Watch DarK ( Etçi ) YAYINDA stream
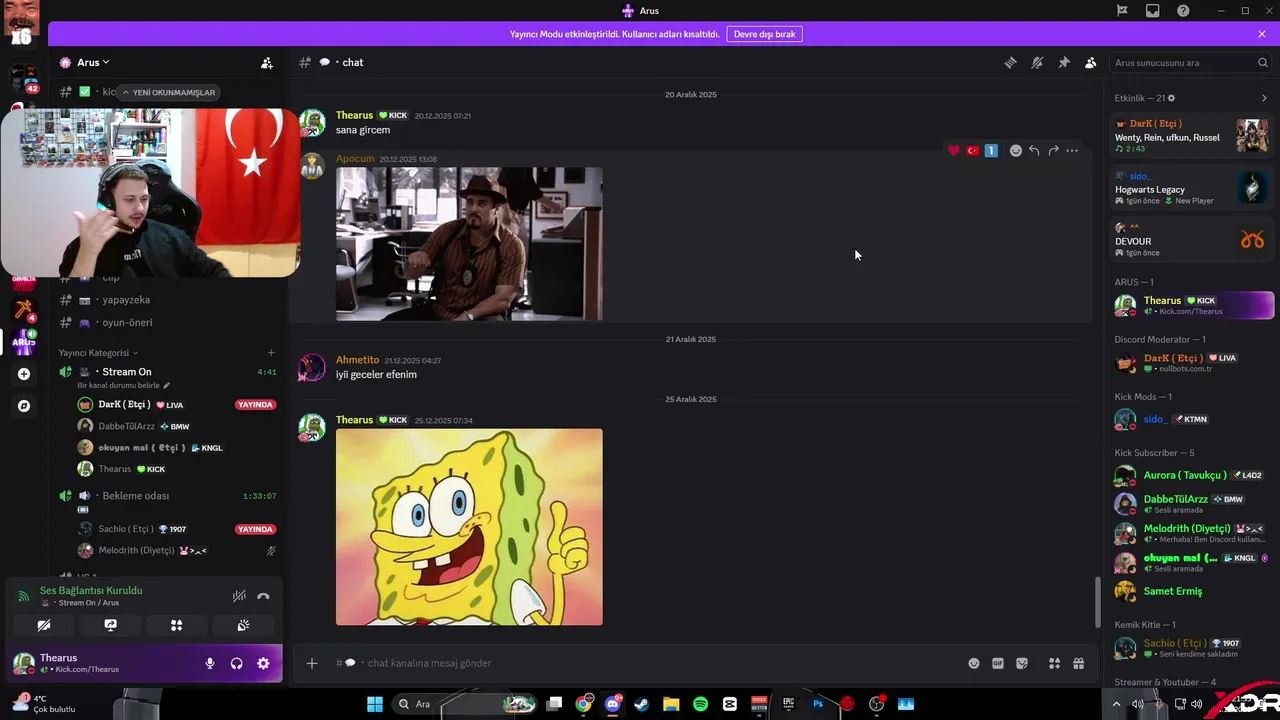Image resolution: width=1280 pixels, height=720 pixels. pyautogui.click(x=255, y=405)
